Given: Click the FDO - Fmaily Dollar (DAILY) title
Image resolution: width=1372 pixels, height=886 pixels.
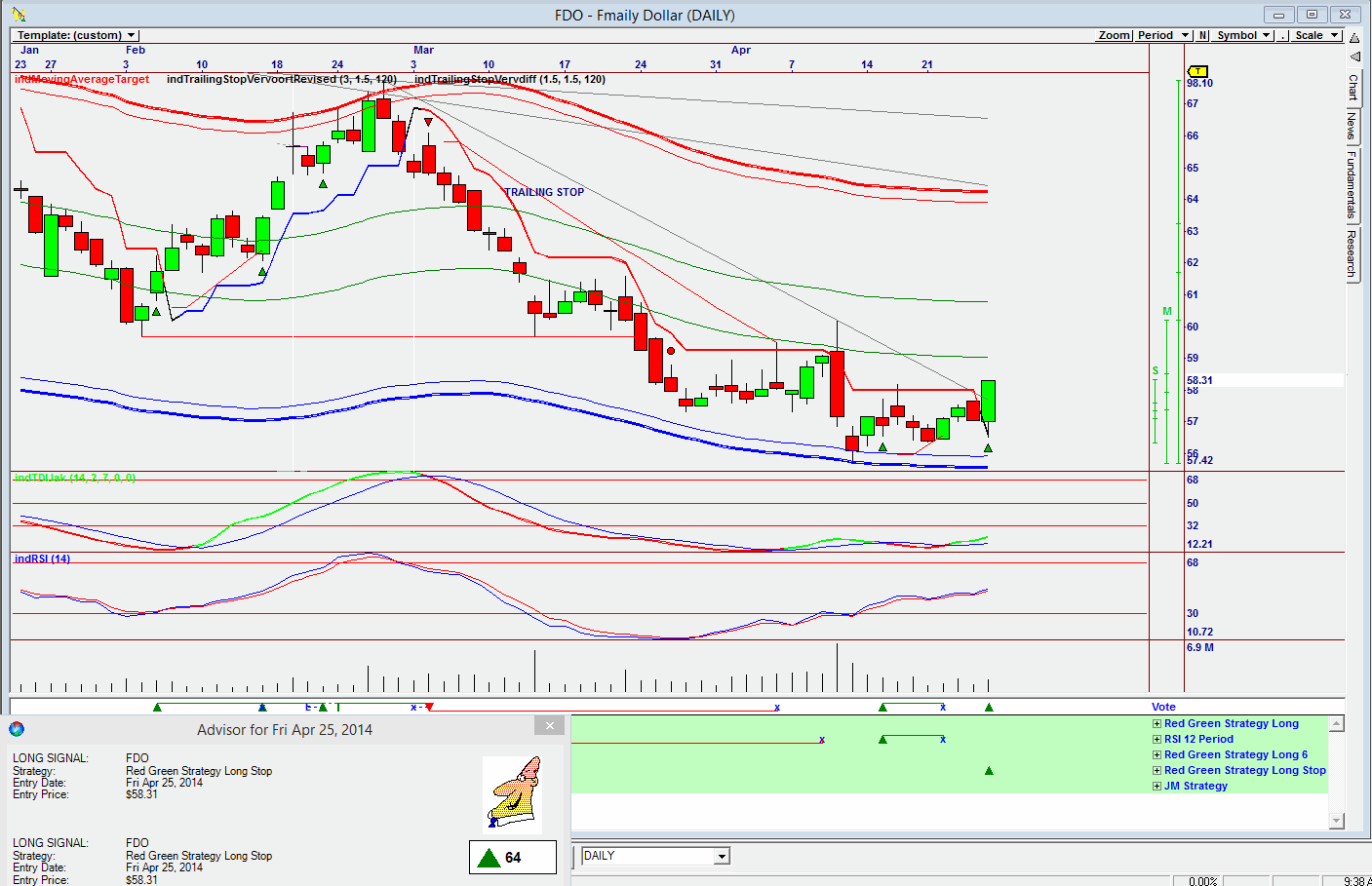Looking at the screenshot, I should (645, 15).
